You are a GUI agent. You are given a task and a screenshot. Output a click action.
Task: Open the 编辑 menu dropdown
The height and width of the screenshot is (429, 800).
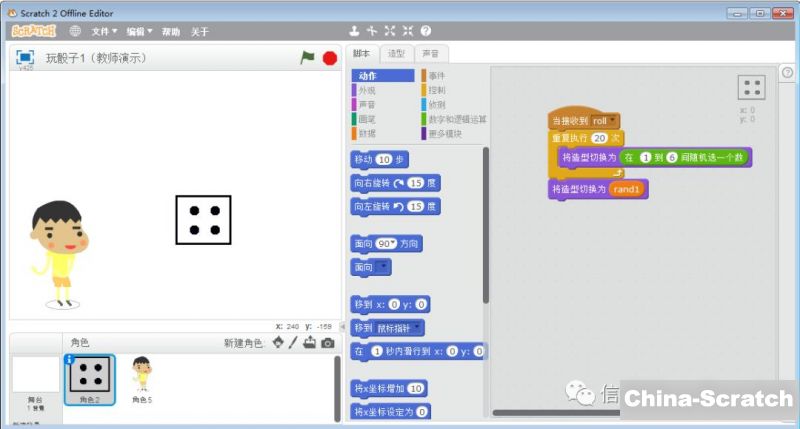tap(138, 31)
